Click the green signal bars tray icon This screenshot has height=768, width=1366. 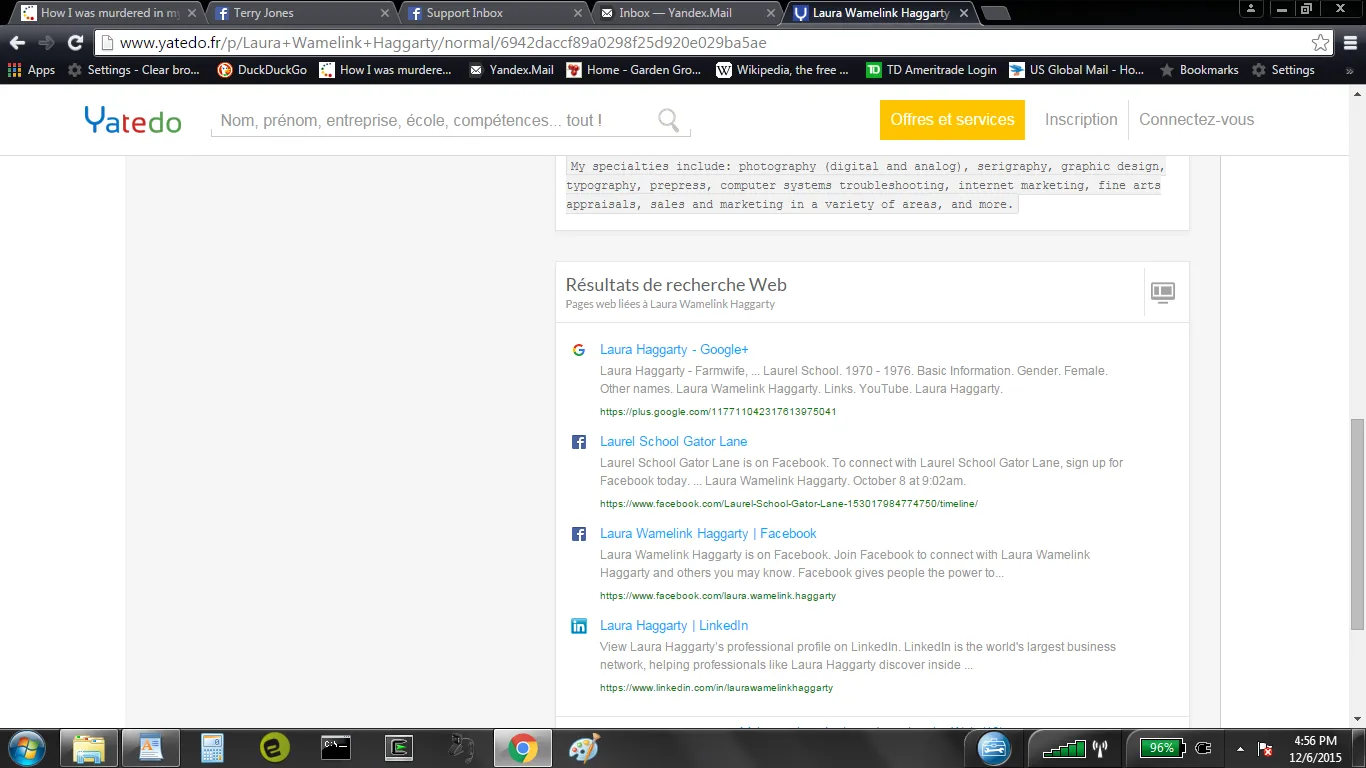pos(1063,748)
